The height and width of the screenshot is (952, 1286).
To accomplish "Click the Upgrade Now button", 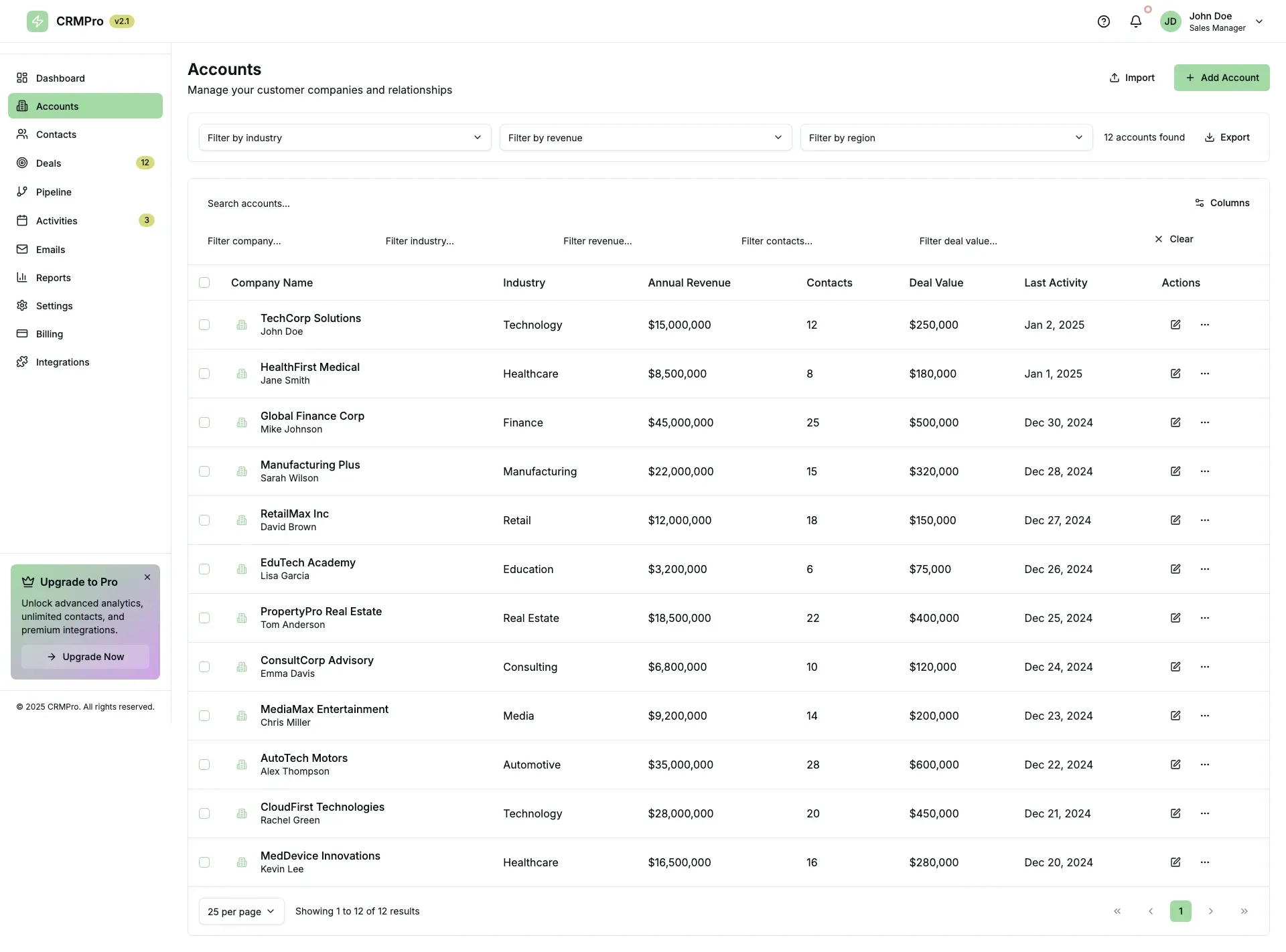I will (84, 657).
